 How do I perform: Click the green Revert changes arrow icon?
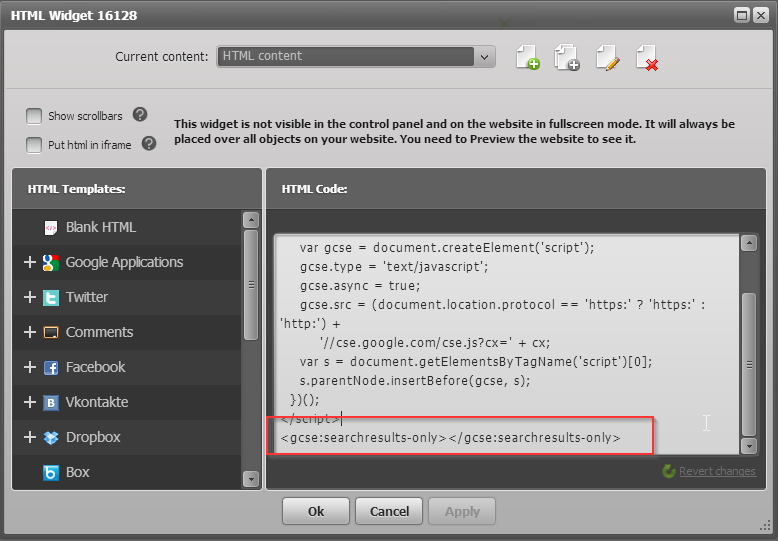point(669,471)
